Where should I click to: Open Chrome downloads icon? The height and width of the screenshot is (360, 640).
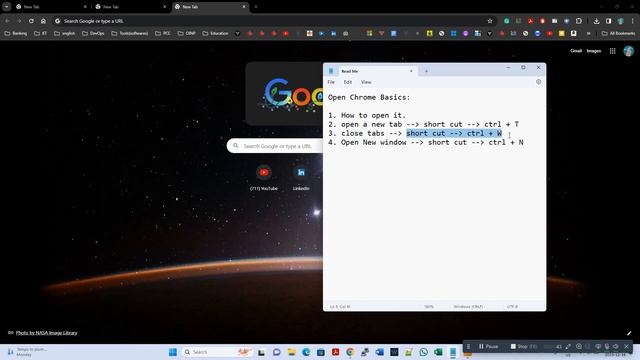coord(596,21)
